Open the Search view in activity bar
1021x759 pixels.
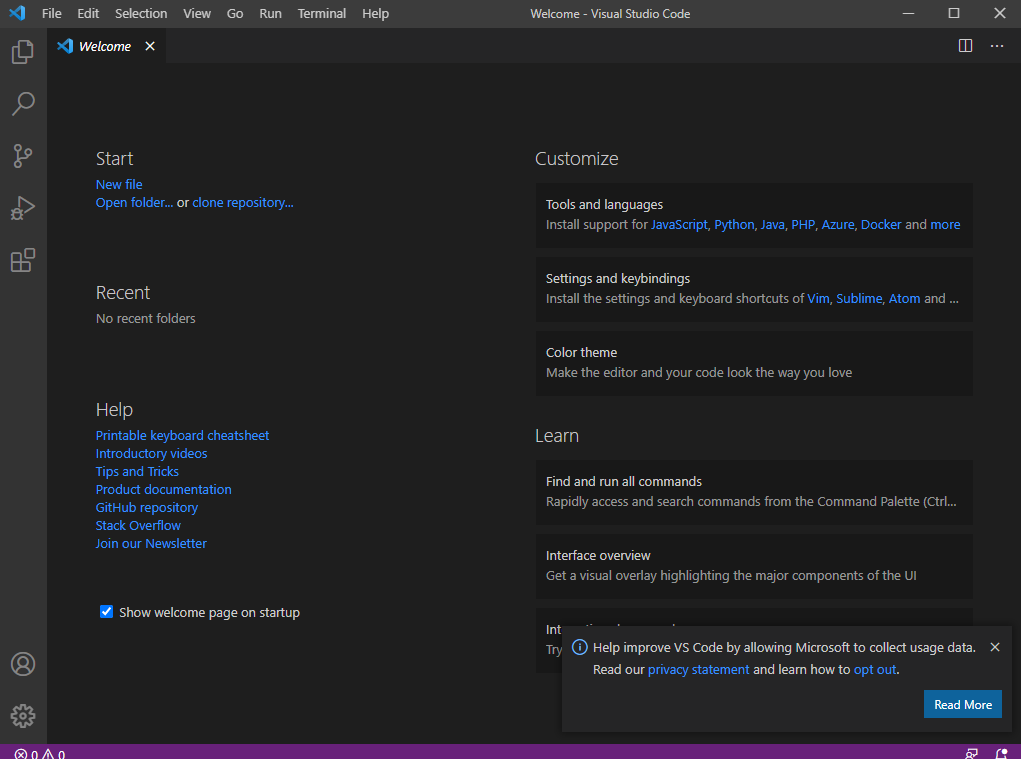[x=23, y=104]
